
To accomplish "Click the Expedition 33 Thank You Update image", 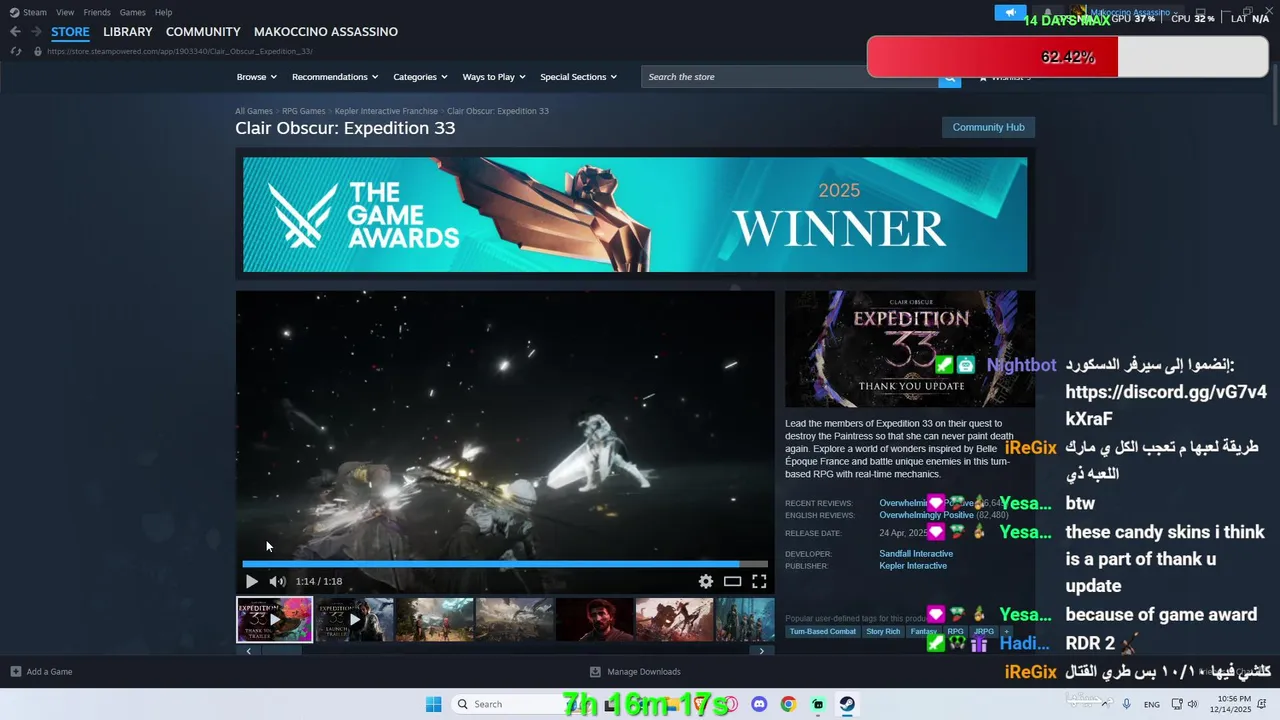I will click(x=910, y=348).
